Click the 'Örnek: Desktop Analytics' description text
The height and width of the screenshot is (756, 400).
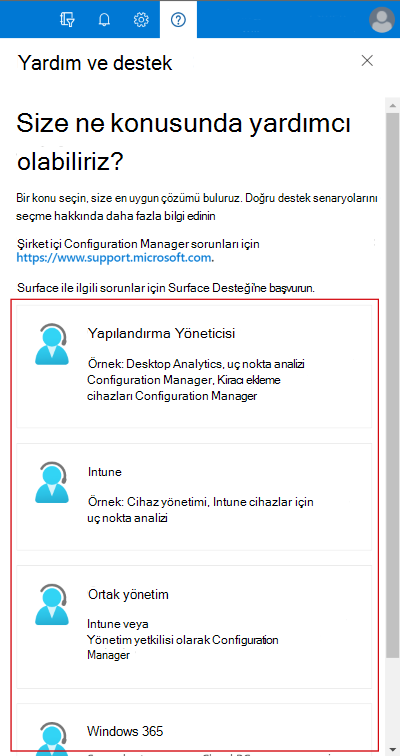click(196, 380)
